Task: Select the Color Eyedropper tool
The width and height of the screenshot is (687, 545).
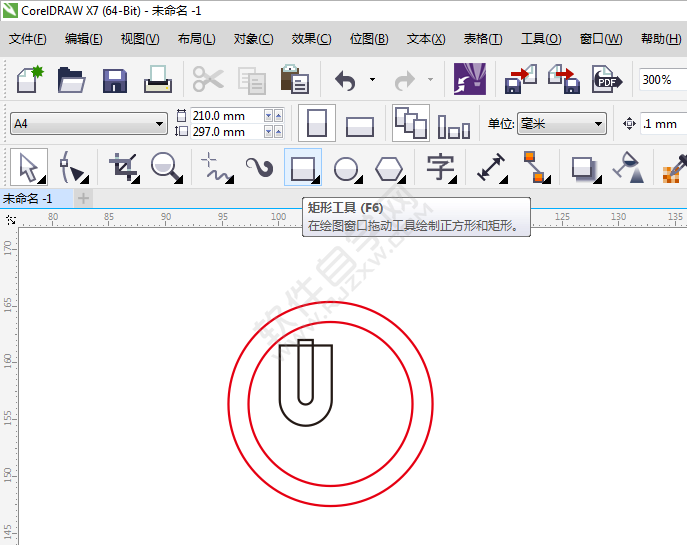Action: [675, 169]
